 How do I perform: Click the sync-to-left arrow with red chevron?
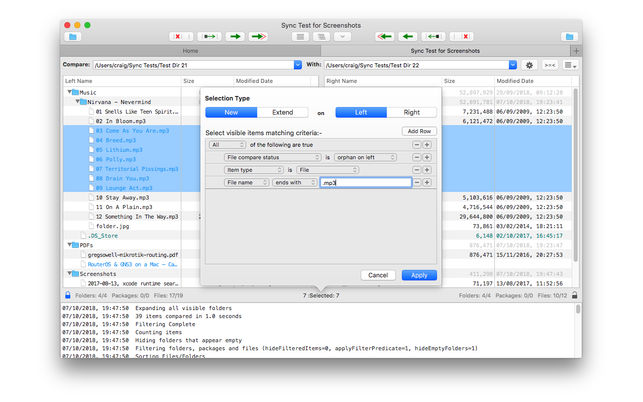(384, 37)
